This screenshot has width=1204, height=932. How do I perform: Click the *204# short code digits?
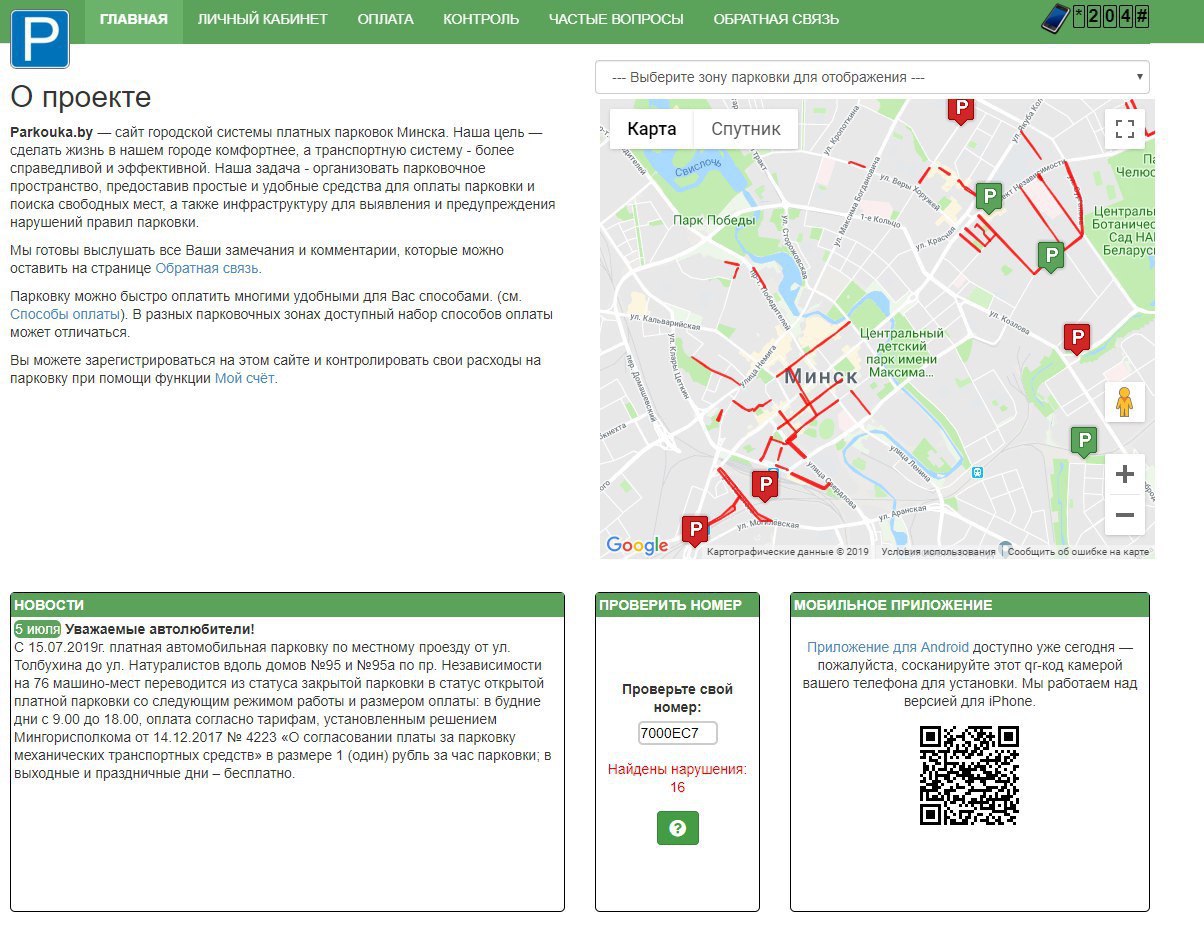coord(1111,18)
